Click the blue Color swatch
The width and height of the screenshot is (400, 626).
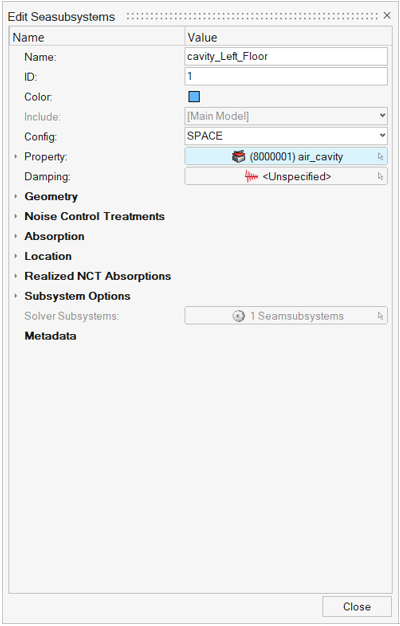pos(194,97)
